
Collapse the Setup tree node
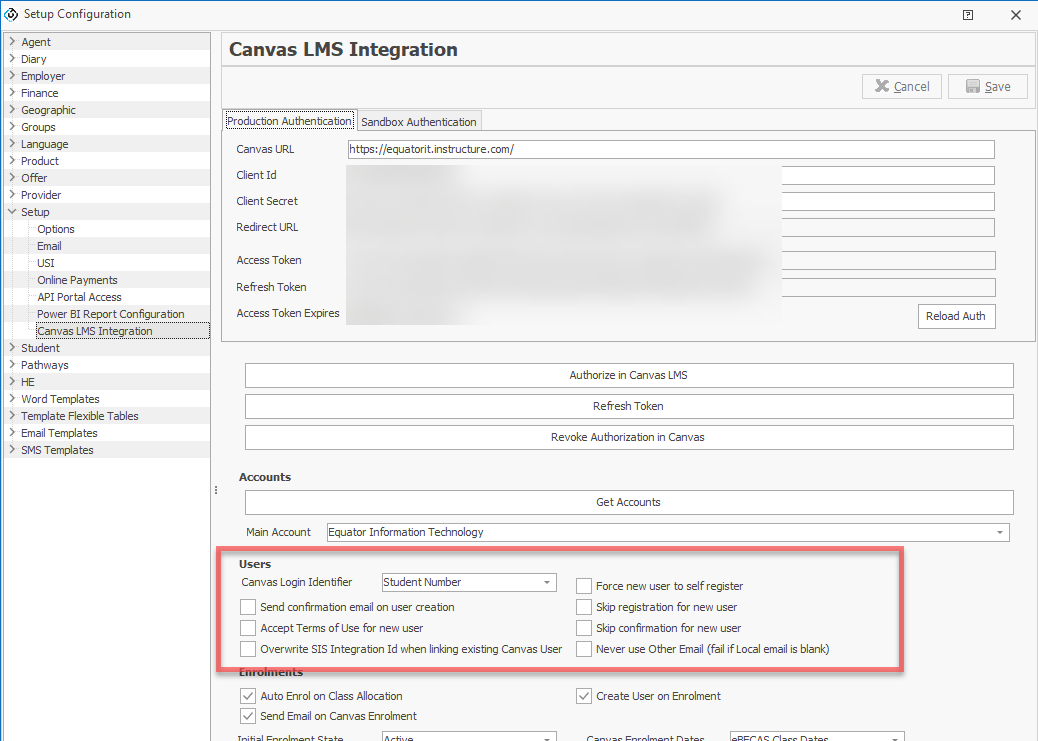[x=12, y=212]
